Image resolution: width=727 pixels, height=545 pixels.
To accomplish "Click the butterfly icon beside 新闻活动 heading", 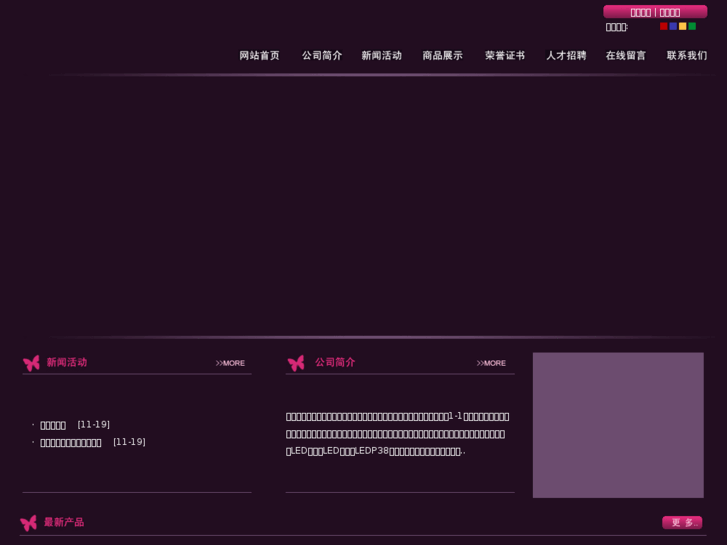I will 32,363.
